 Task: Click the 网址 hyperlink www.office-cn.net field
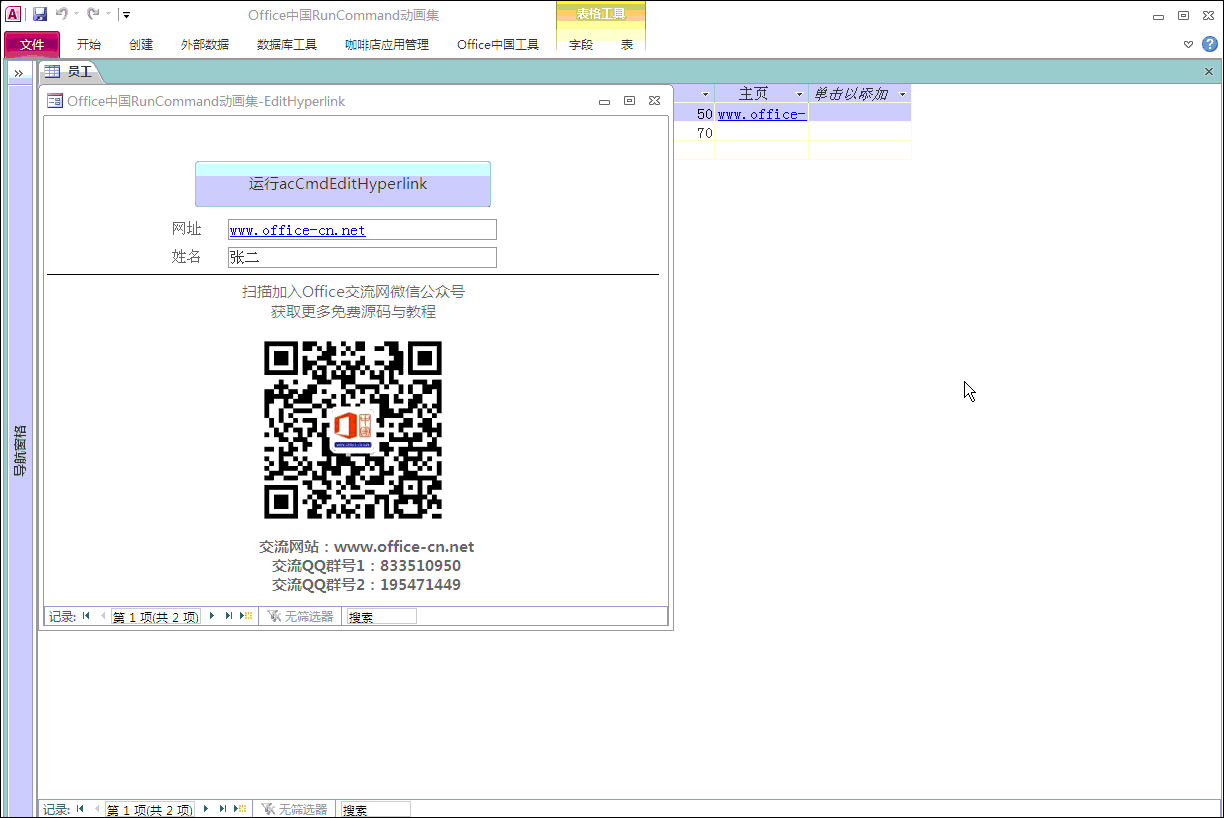pos(362,230)
